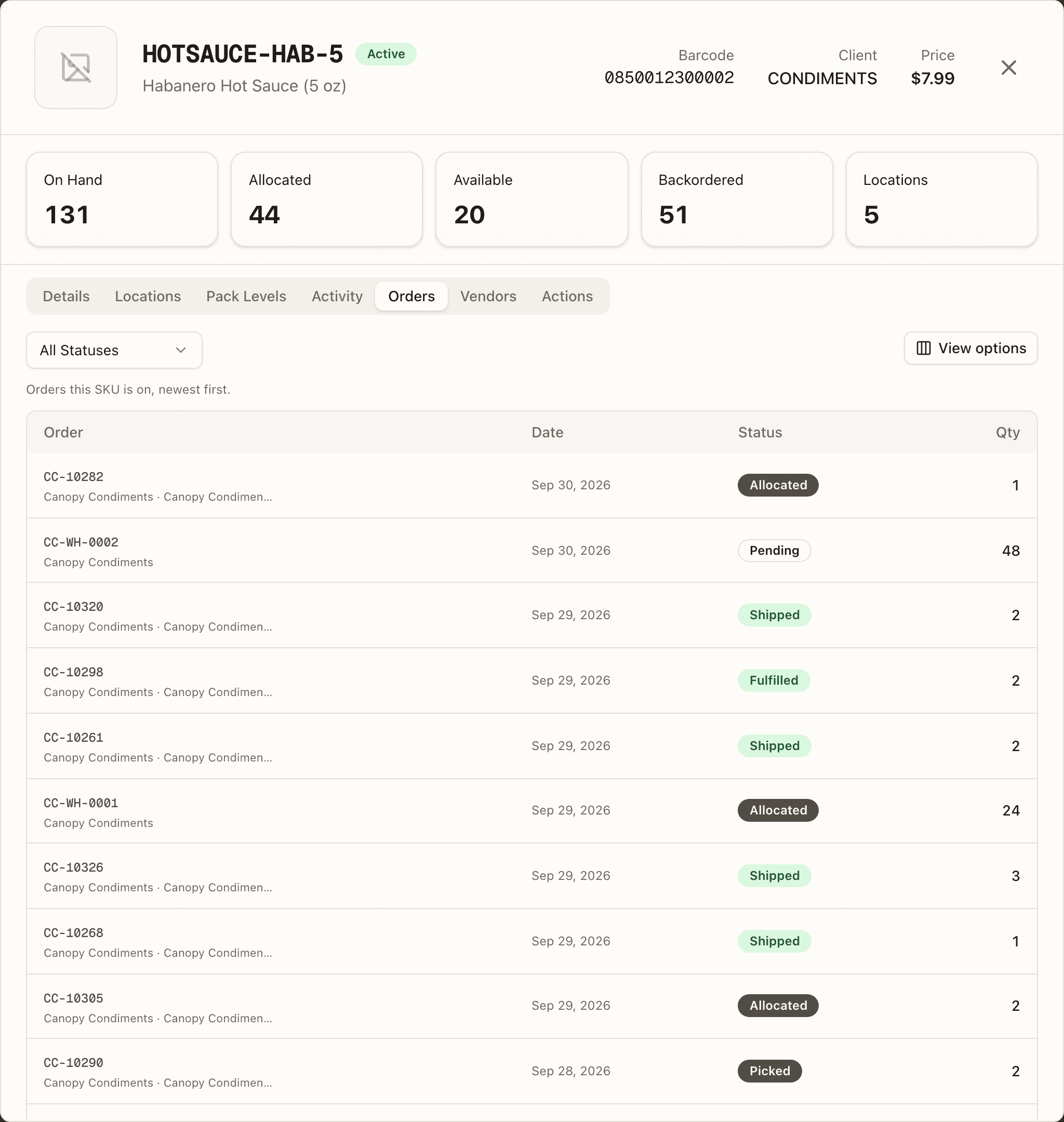The width and height of the screenshot is (1064, 1122).
Task: Switch to the Details tab
Action: (66, 296)
